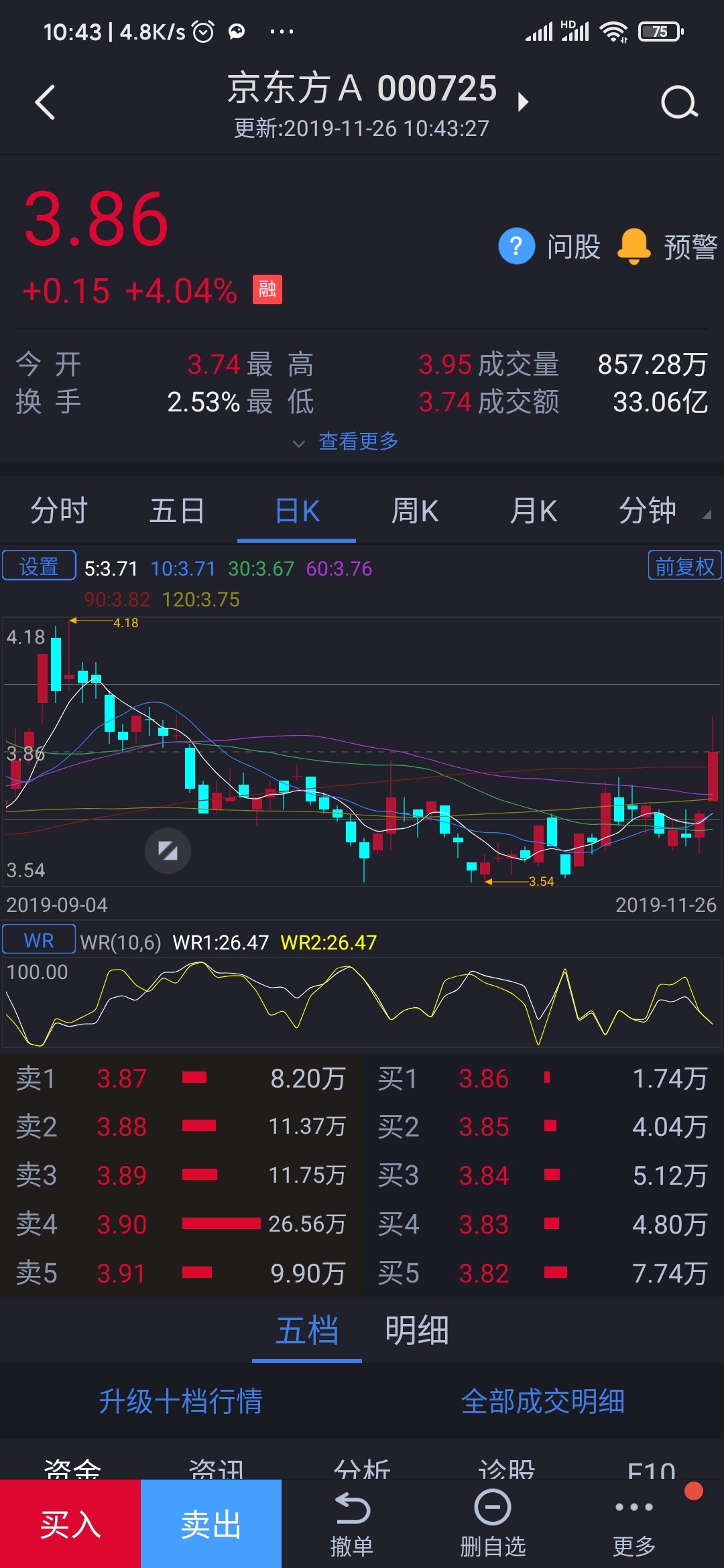Open 全部成交明细 full trades link
Screen dimensions: 724x1568
[543, 1401]
